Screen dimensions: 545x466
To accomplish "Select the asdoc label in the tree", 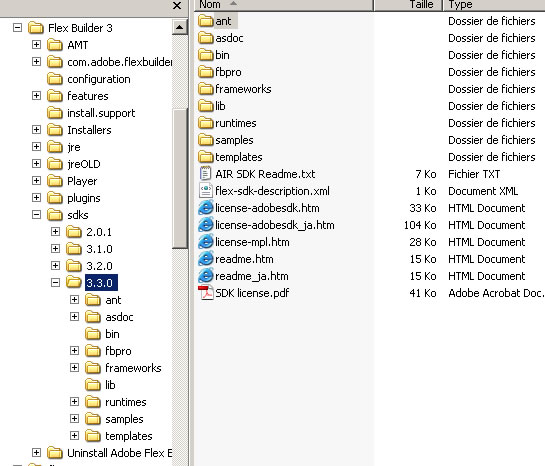I will [x=119, y=317].
